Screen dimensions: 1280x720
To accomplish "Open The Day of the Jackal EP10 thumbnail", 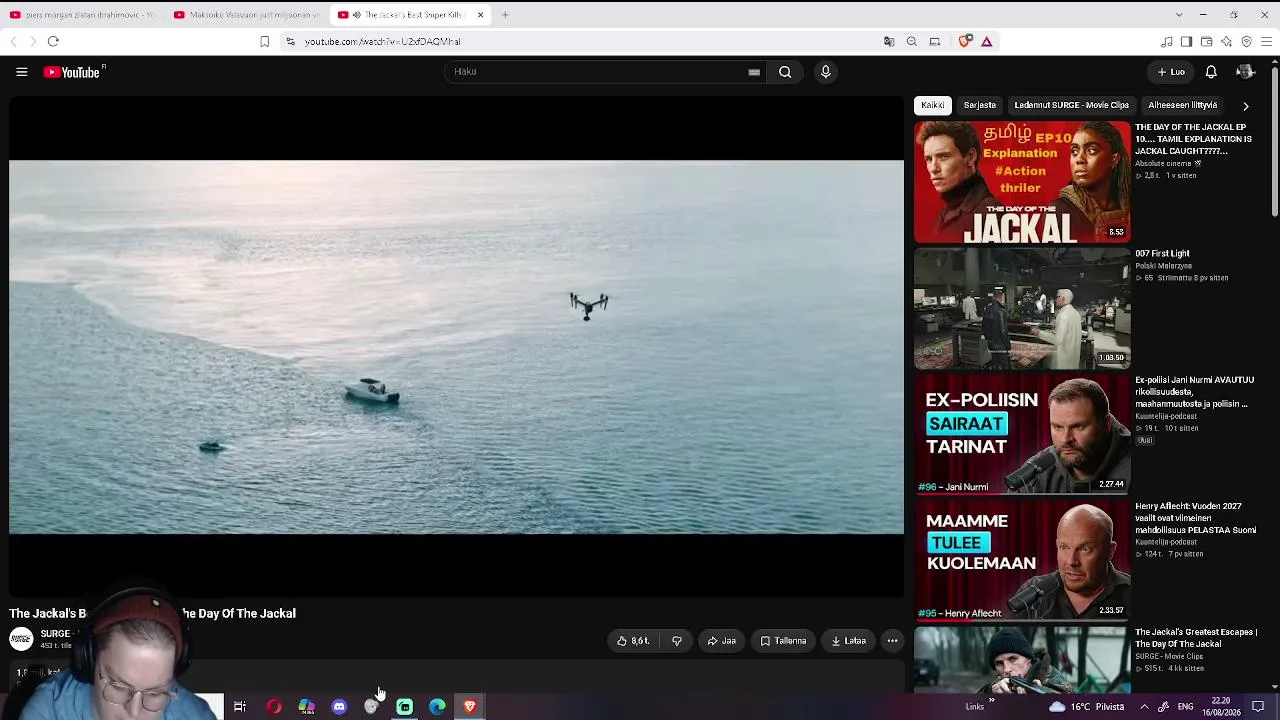I will [1022, 182].
